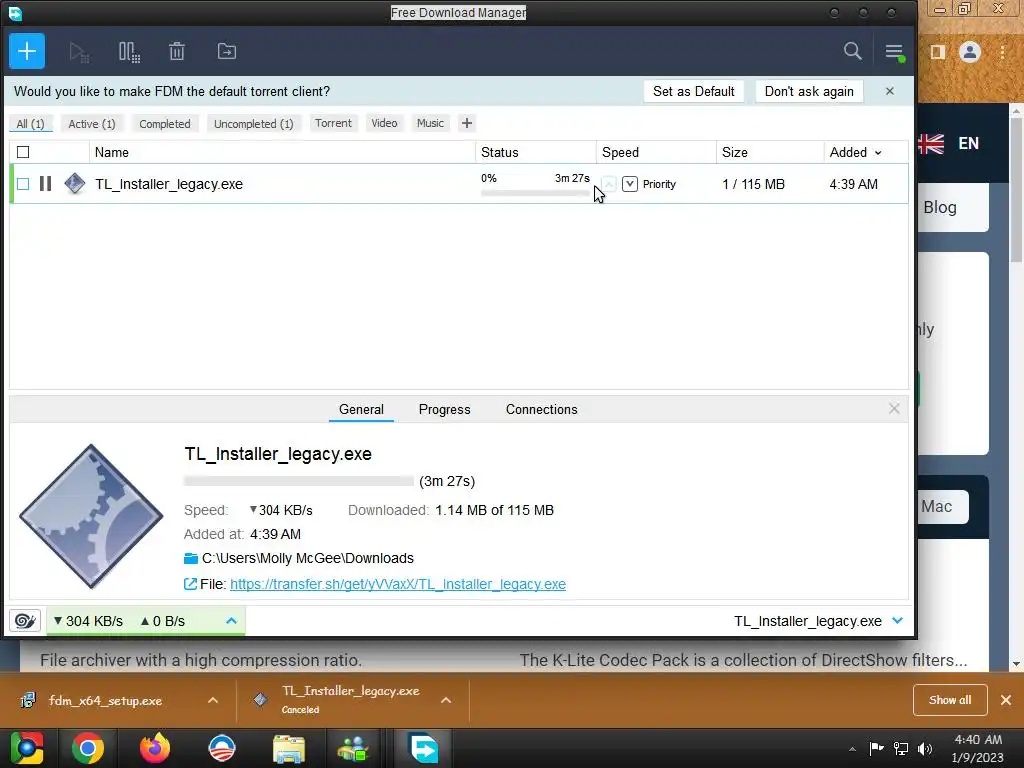
Task: Click progress bar in download list row
Action: pos(535,193)
